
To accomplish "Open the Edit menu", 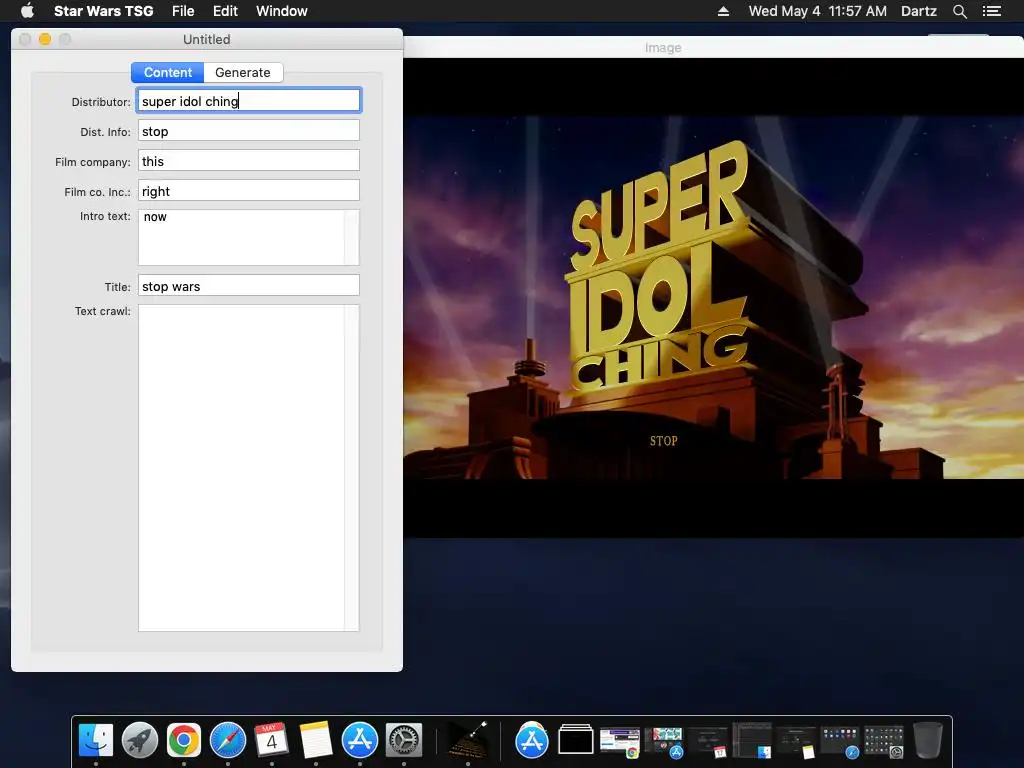I will coord(225,11).
